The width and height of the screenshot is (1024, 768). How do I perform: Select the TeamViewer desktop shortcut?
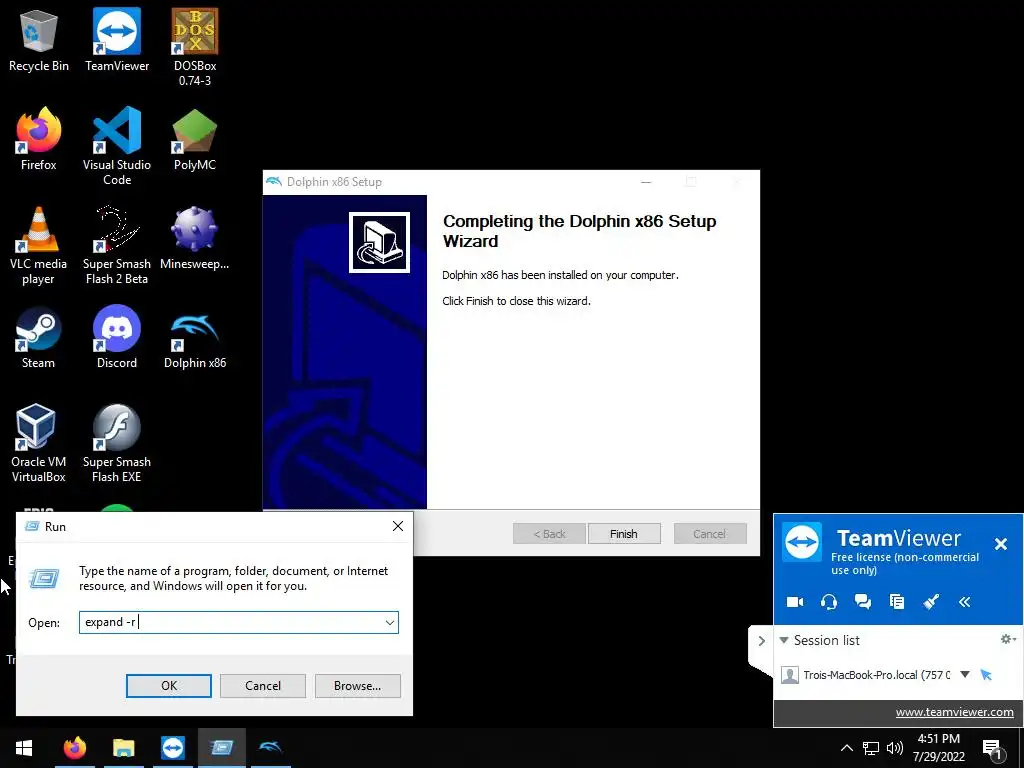click(x=117, y=40)
